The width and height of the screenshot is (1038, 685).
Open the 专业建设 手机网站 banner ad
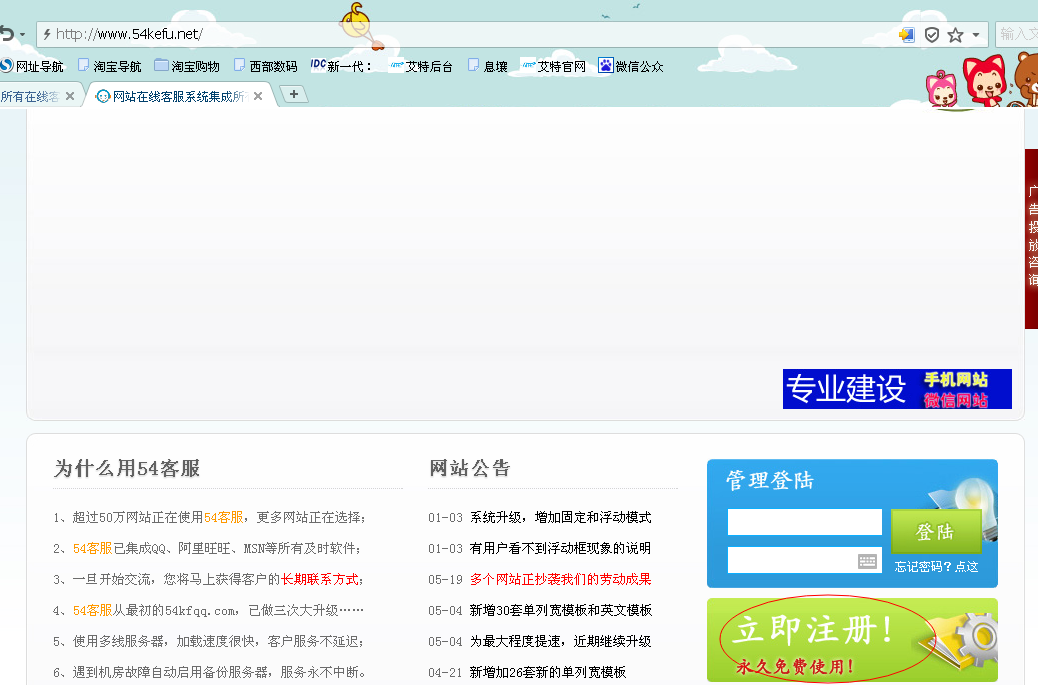tap(897, 389)
